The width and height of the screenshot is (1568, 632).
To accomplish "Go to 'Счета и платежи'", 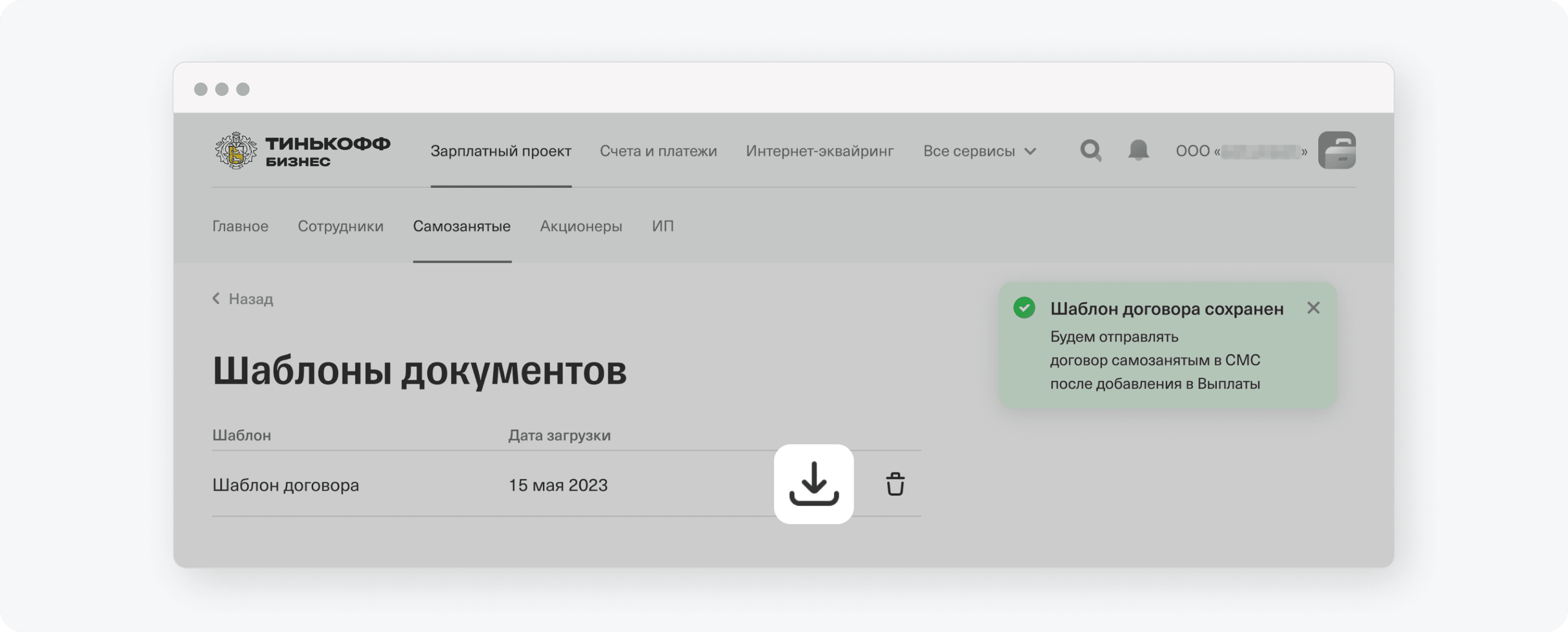I will pyautogui.click(x=658, y=151).
